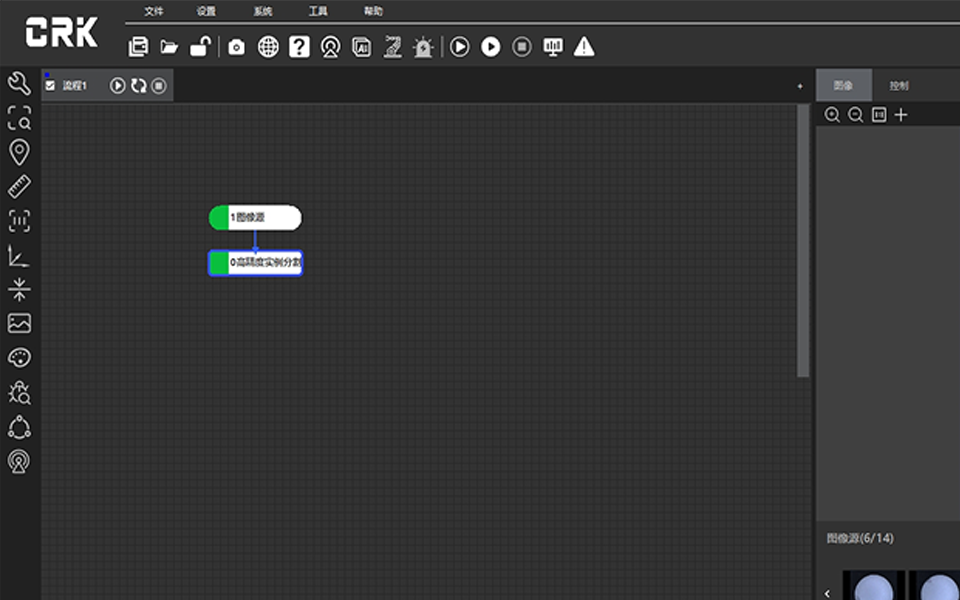The width and height of the screenshot is (960, 600).
Task: Toggle the 流程1 checkbox
Action: 50,86
